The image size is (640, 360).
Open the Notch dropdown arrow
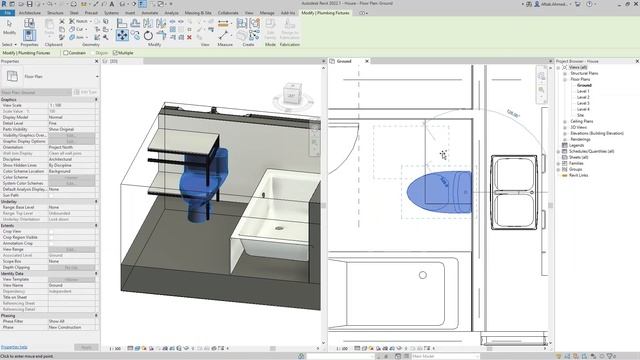(x=90, y=21)
